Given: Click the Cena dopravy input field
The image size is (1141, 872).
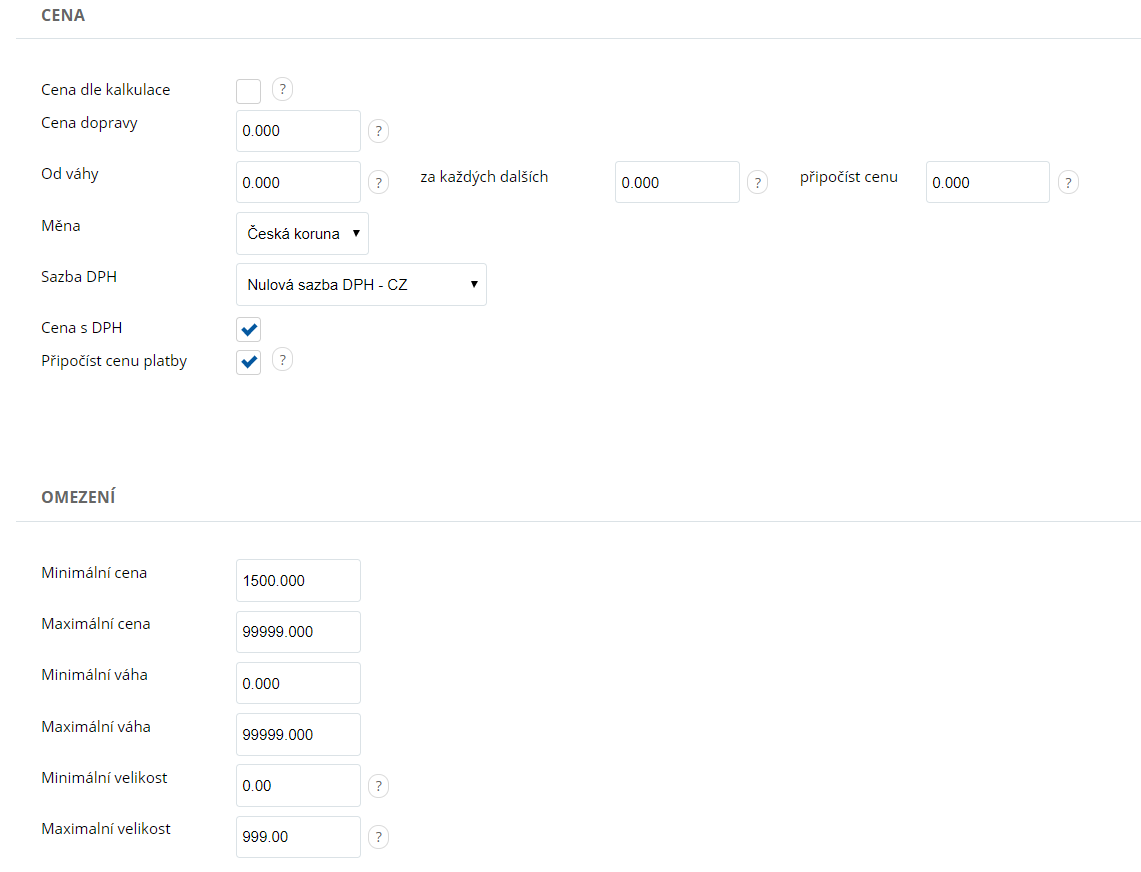Looking at the screenshot, I should (x=298, y=131).
